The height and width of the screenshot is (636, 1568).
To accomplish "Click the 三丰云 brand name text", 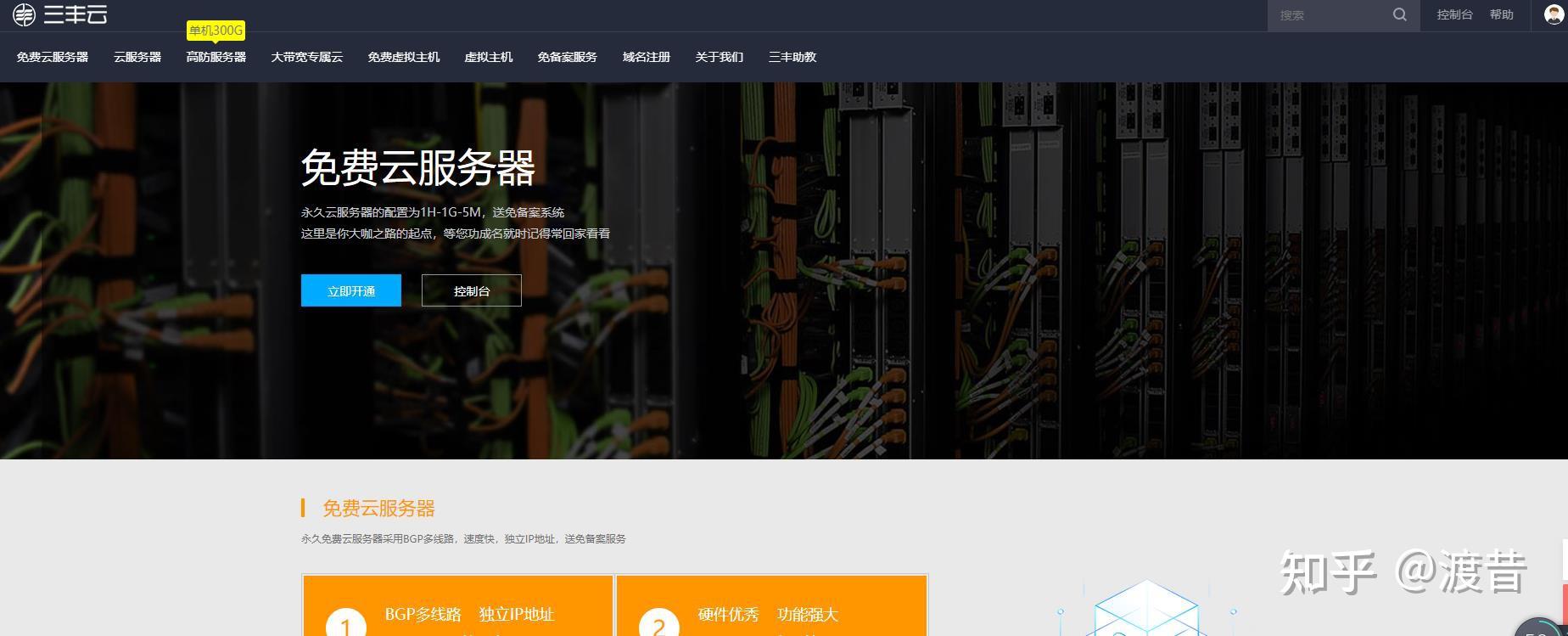I will click(x=76, y=14).
